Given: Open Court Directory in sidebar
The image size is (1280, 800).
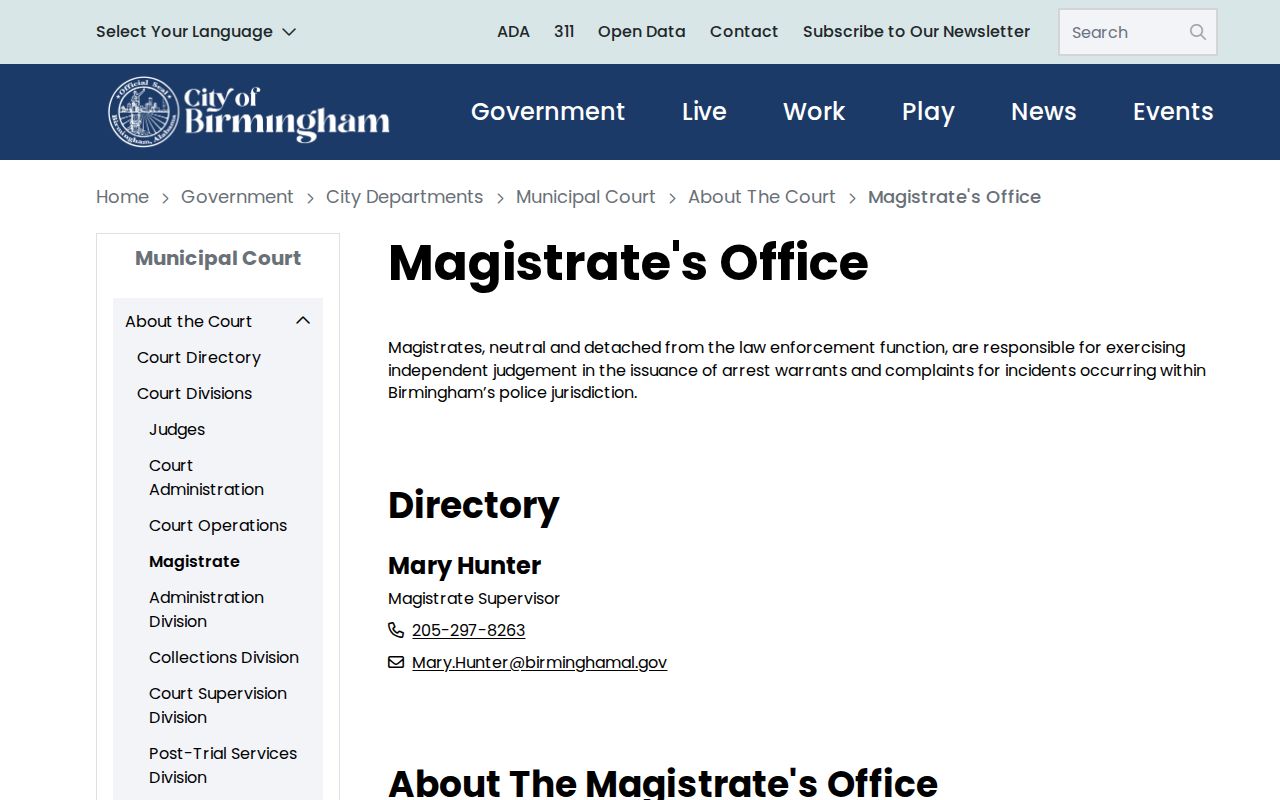Looking at the screenshot, I should click(198, 357).
